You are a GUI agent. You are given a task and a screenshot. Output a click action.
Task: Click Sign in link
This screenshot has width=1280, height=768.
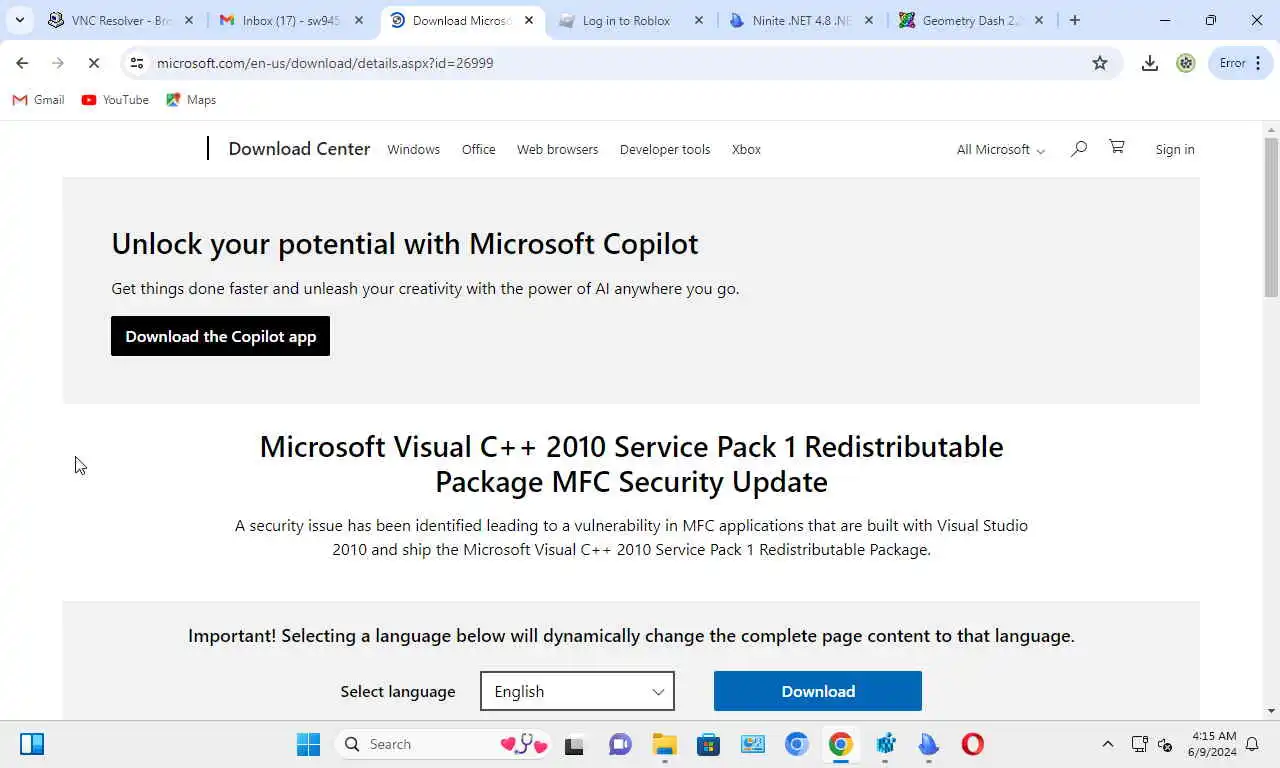coord(1175,149)
